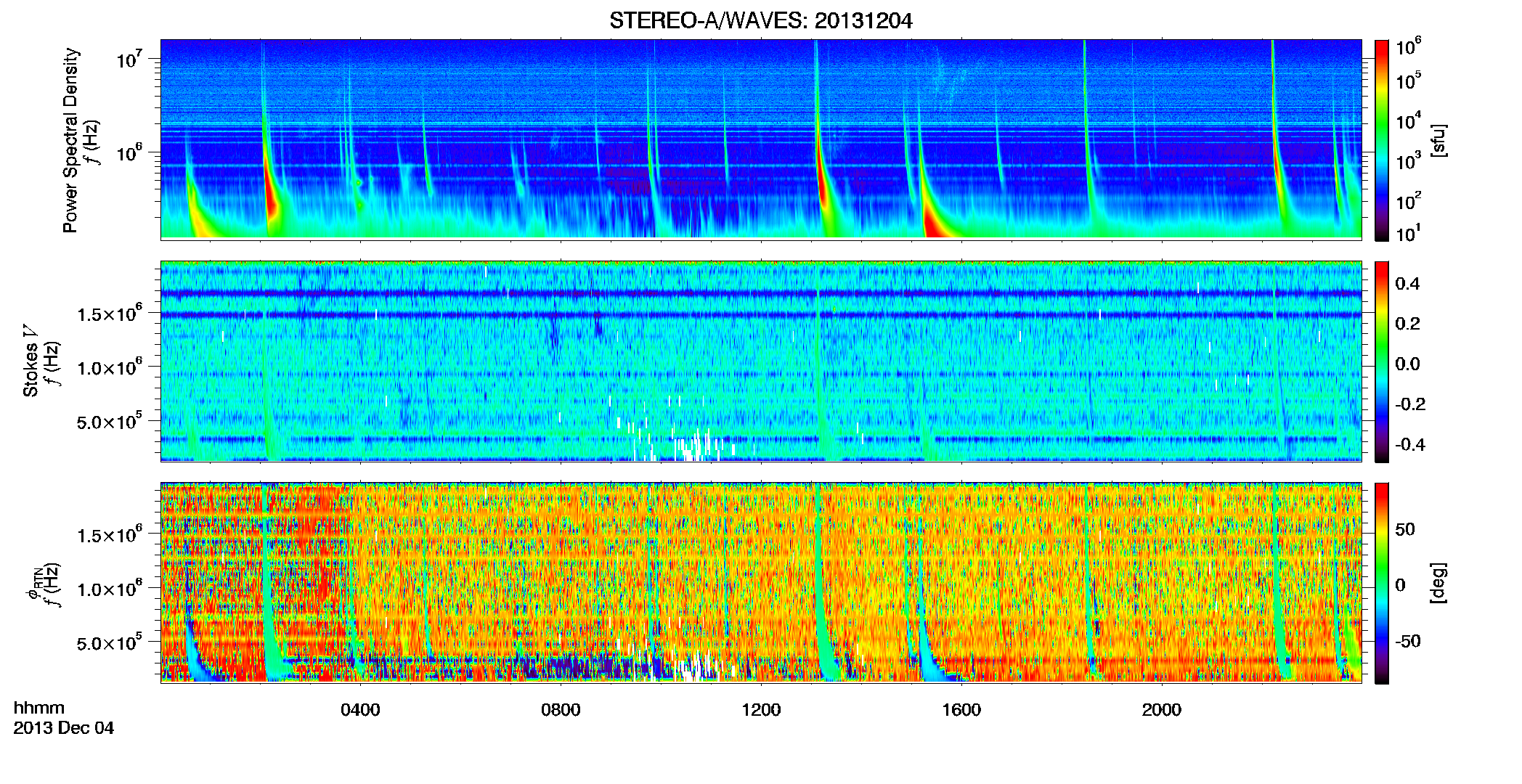Click the hhmm time format label
Screen dimensions: 1522x784
tap(39, 709)
